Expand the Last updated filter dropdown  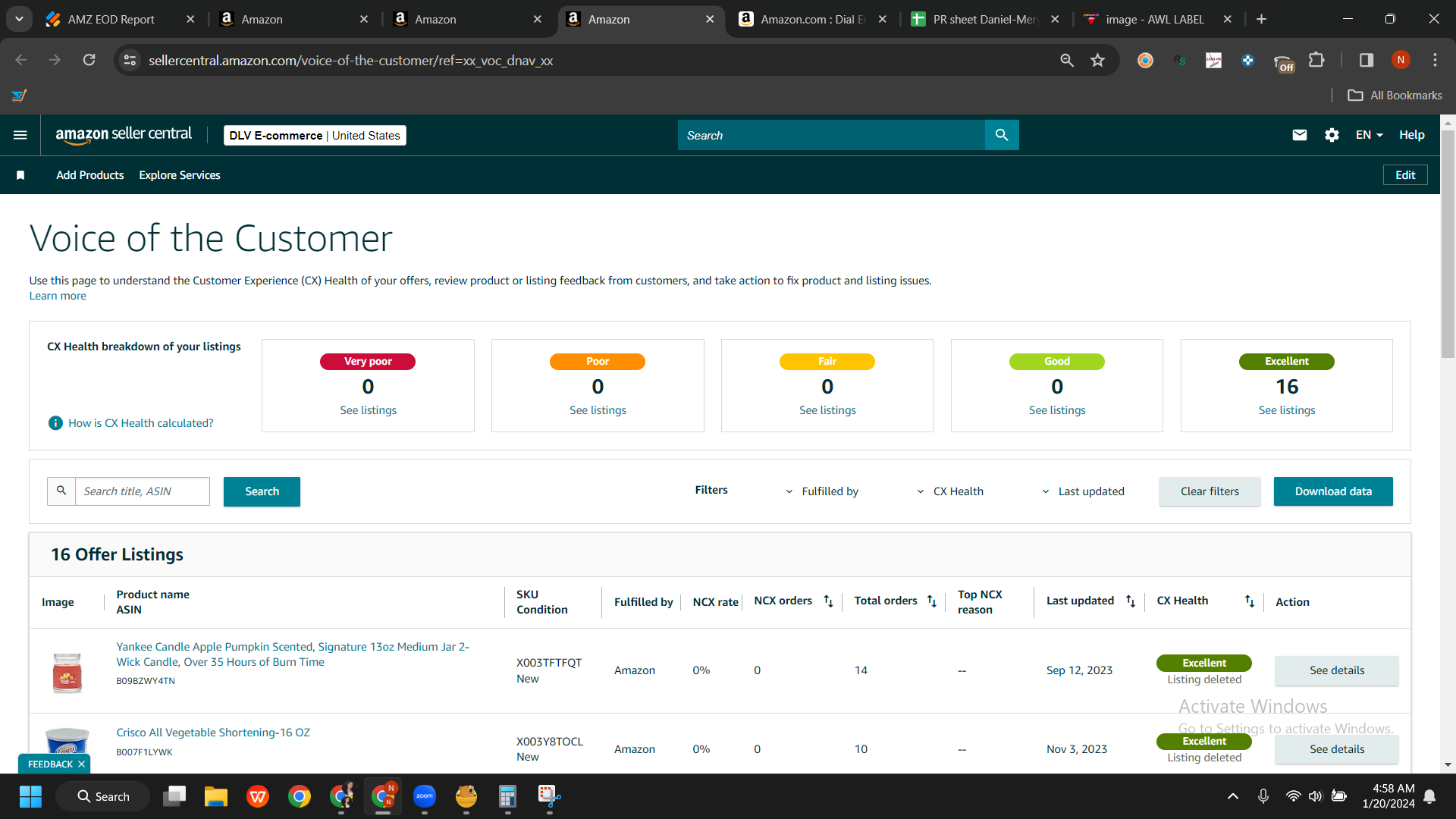click(1083, 491)
